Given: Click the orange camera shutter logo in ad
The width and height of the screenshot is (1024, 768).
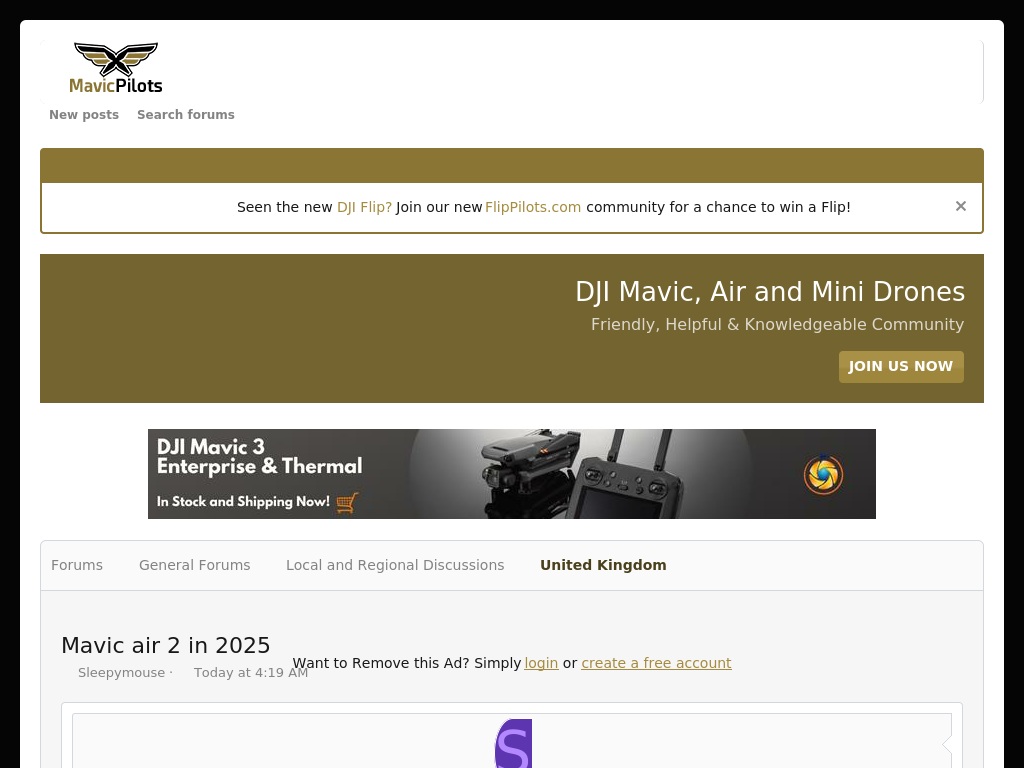Looking at the screenshot, I should point(824,474).
